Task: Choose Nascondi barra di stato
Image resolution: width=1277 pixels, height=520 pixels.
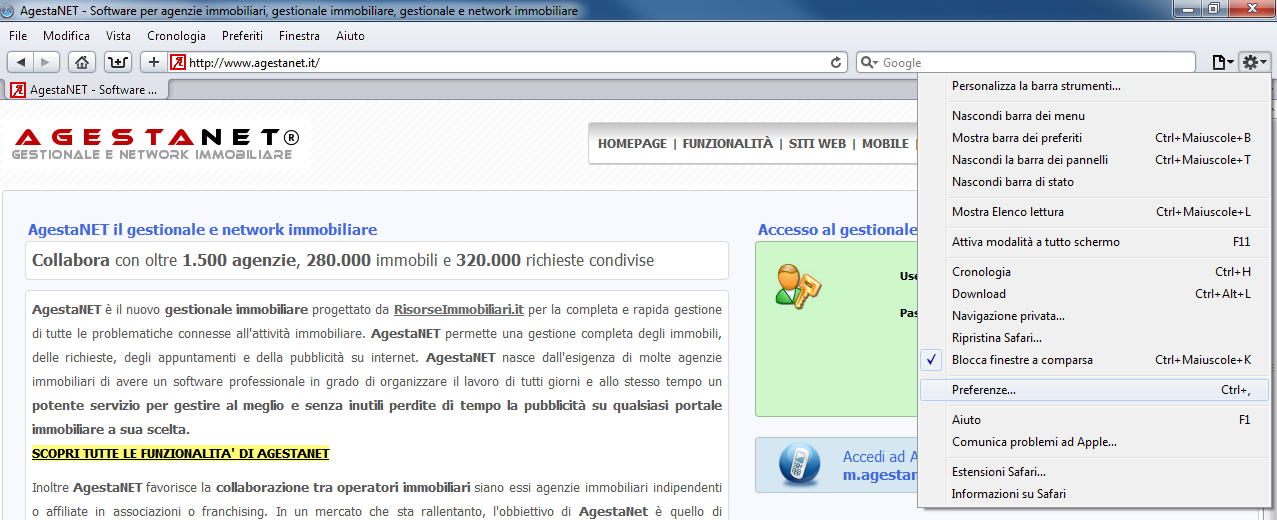Action: point(1094,182)
